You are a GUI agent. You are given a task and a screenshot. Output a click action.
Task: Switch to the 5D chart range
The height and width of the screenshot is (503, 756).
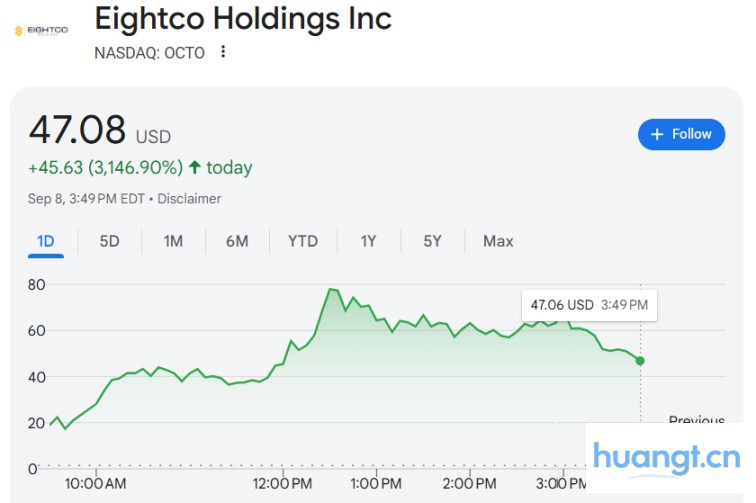click(109, 241)
